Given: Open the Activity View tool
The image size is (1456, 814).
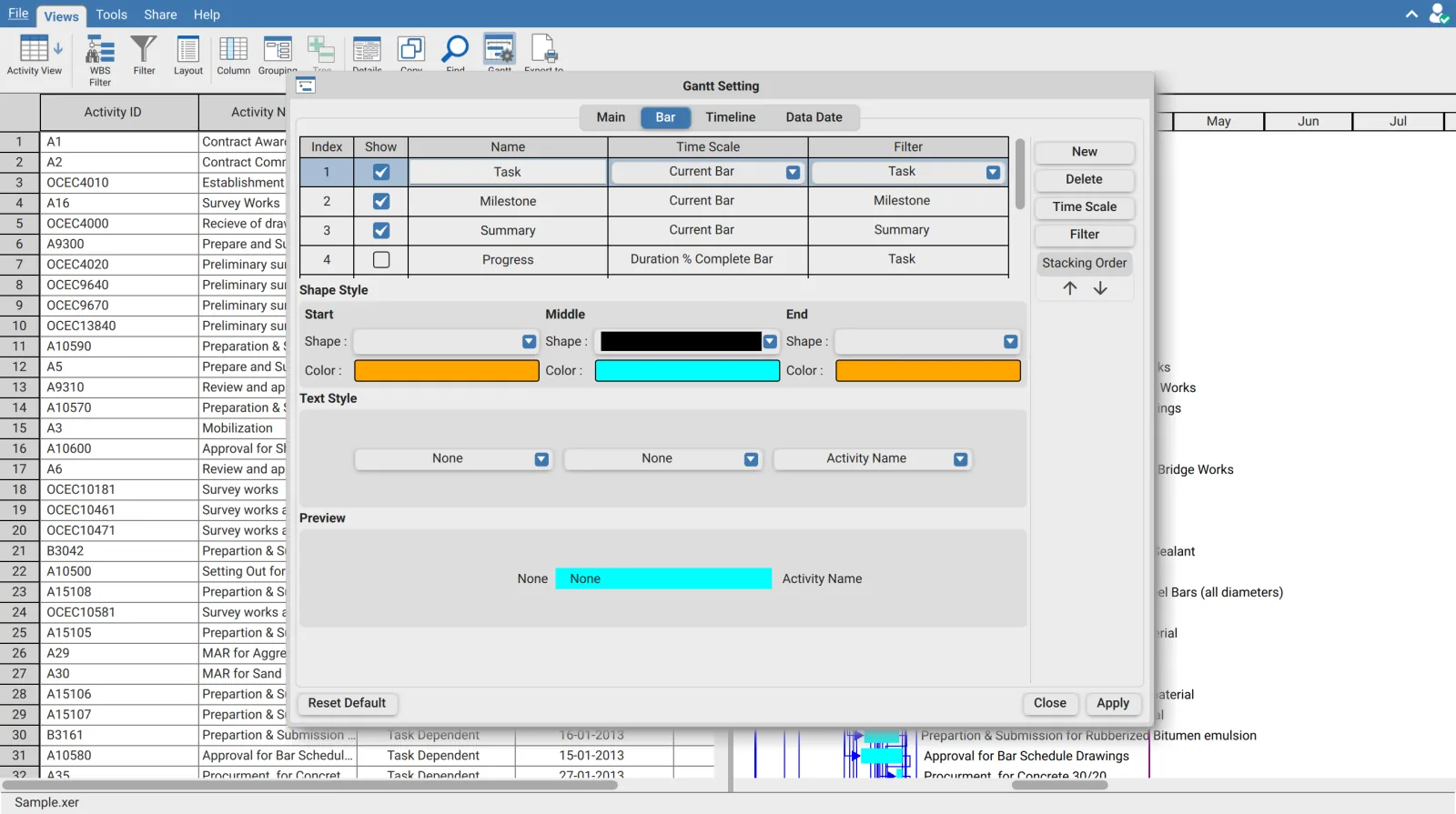Looking at the screenshot, I should coord(35,55).
